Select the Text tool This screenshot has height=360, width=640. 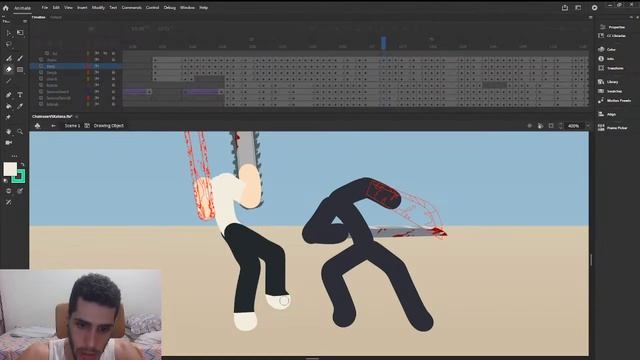pyautogui.click(x=20, y=95)
